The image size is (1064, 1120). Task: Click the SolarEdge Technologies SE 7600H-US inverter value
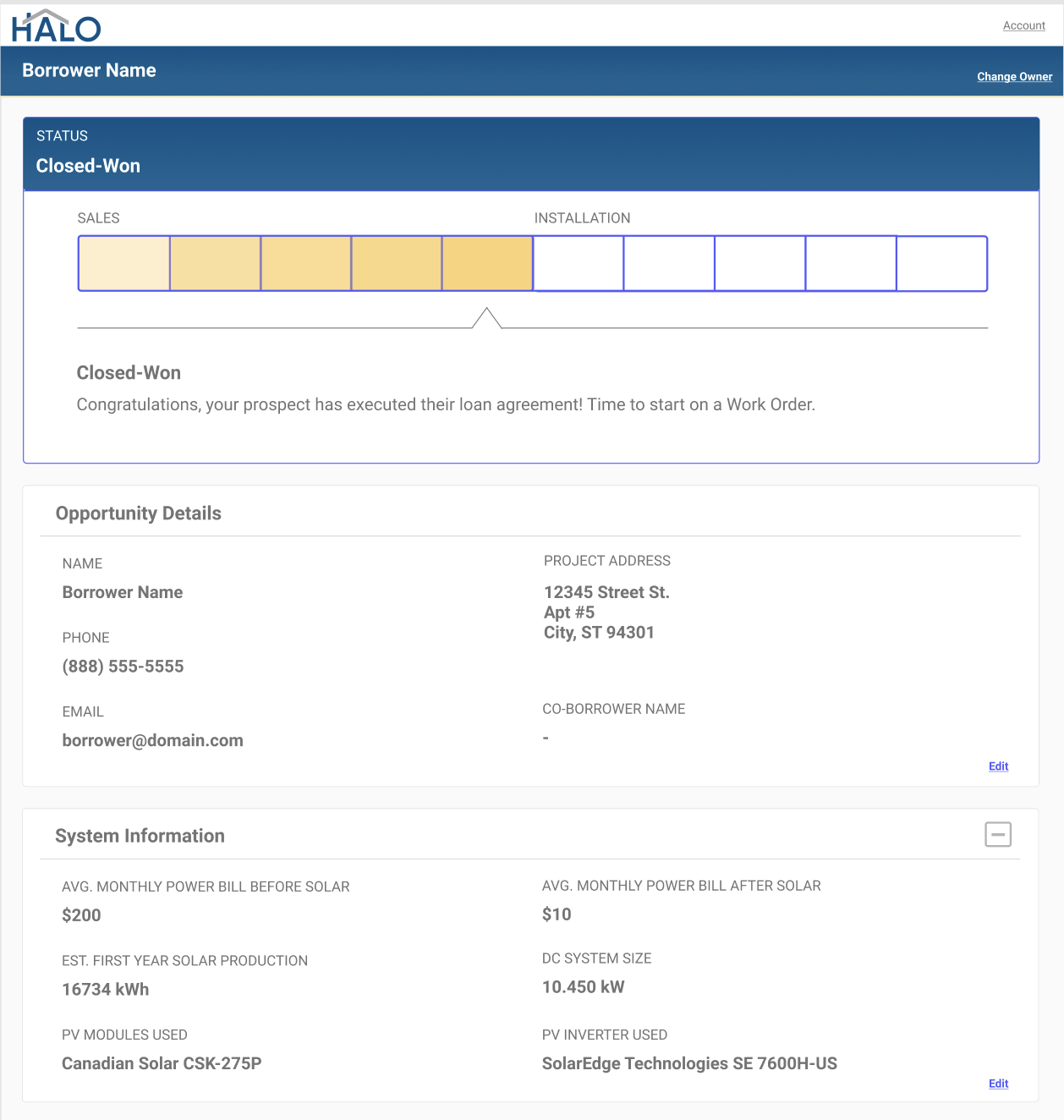click(x=689, y=1063)
